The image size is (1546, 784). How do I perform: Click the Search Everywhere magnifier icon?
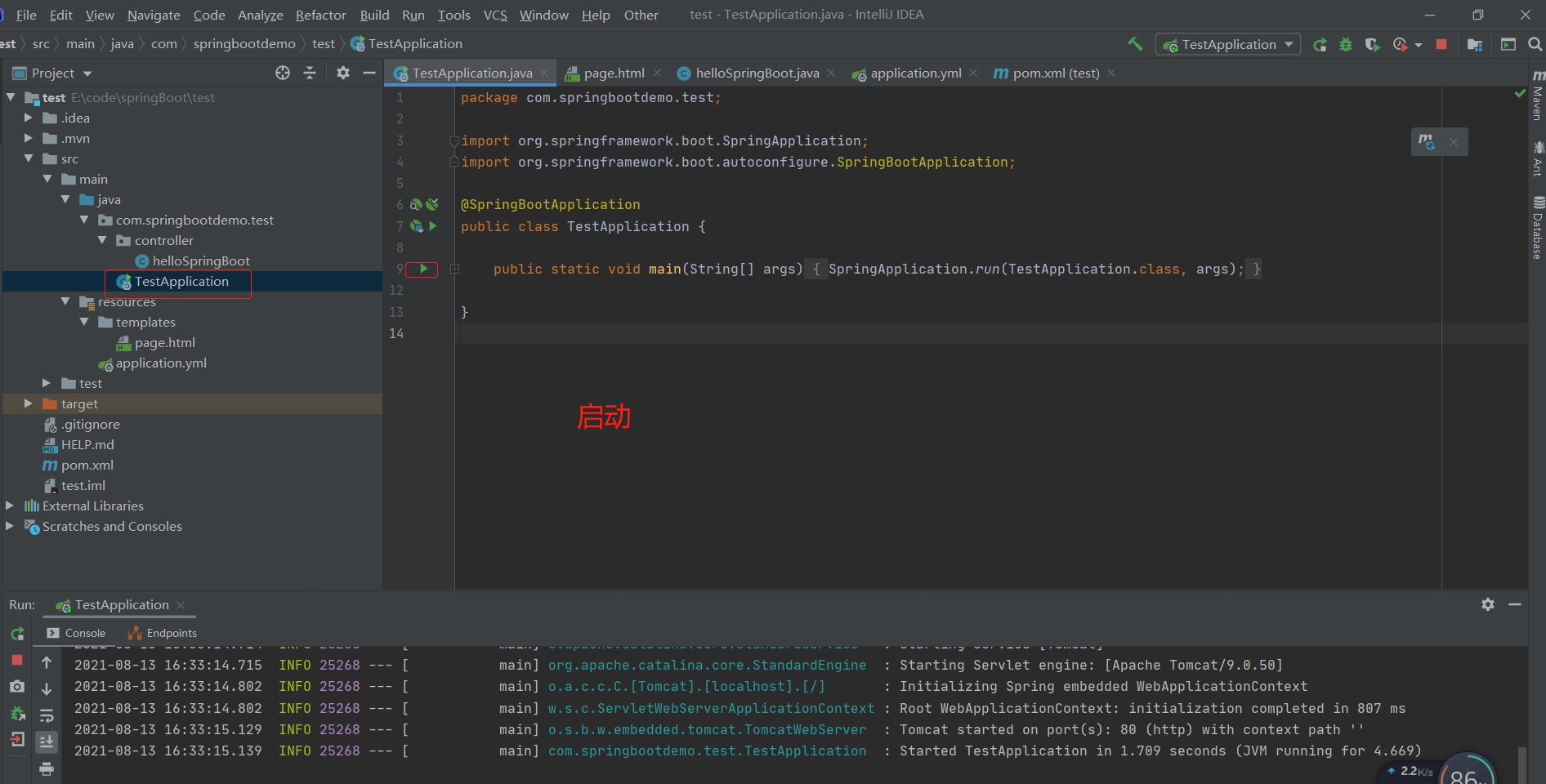pos(1535,45)
